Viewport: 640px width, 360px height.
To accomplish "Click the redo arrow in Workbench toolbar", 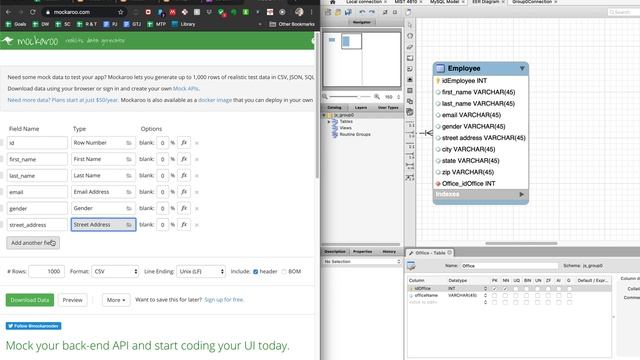I will (372, 12).
